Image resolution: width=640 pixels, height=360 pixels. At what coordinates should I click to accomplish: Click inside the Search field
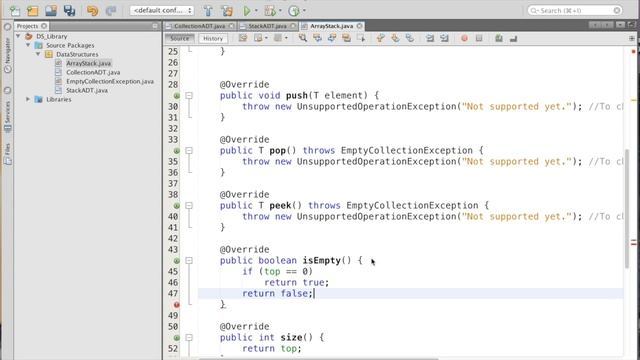[x=575, y=11]
